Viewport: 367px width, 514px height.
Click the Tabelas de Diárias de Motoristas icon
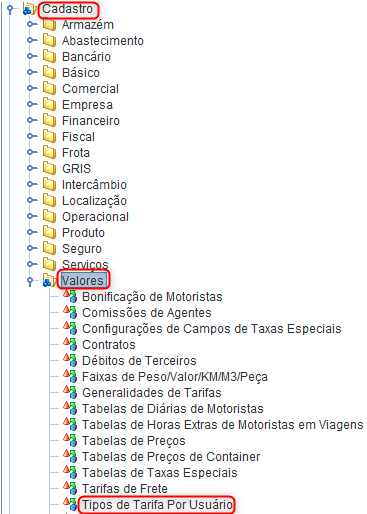pyautogui.click(x=70, y=408)
